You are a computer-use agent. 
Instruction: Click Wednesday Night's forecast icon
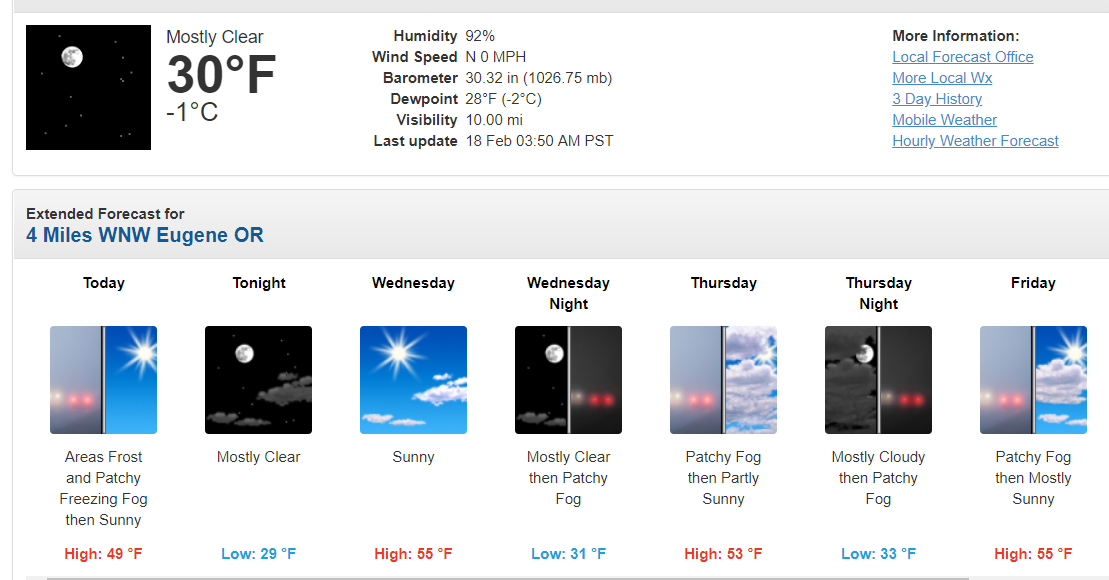[x=568, y=380]
